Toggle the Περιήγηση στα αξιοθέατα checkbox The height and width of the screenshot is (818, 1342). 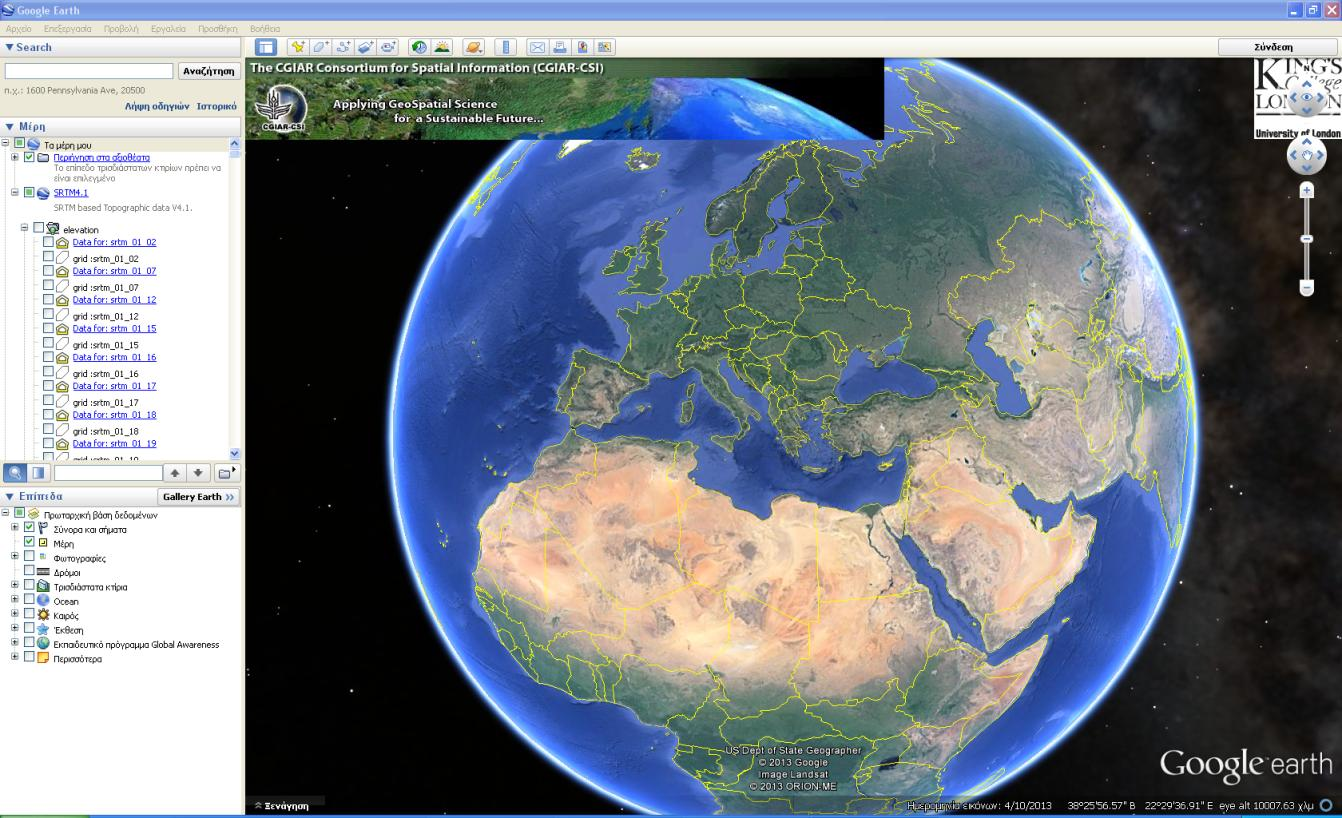[x=29, y=158]
